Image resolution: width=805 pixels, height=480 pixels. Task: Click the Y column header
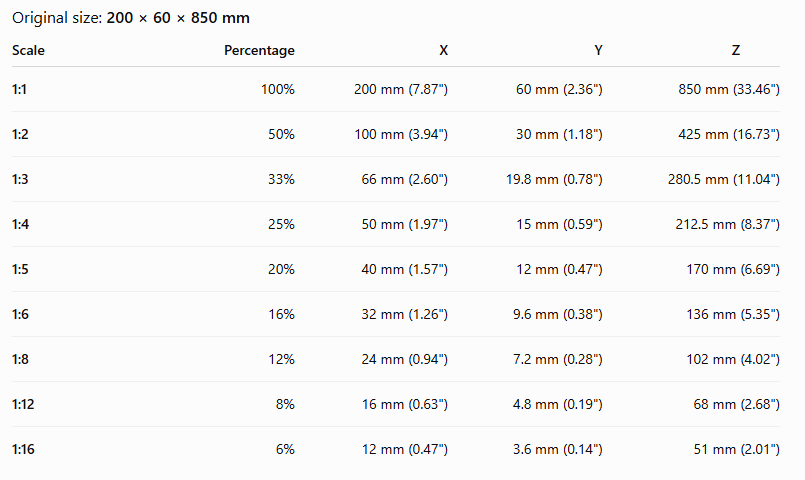598,50
